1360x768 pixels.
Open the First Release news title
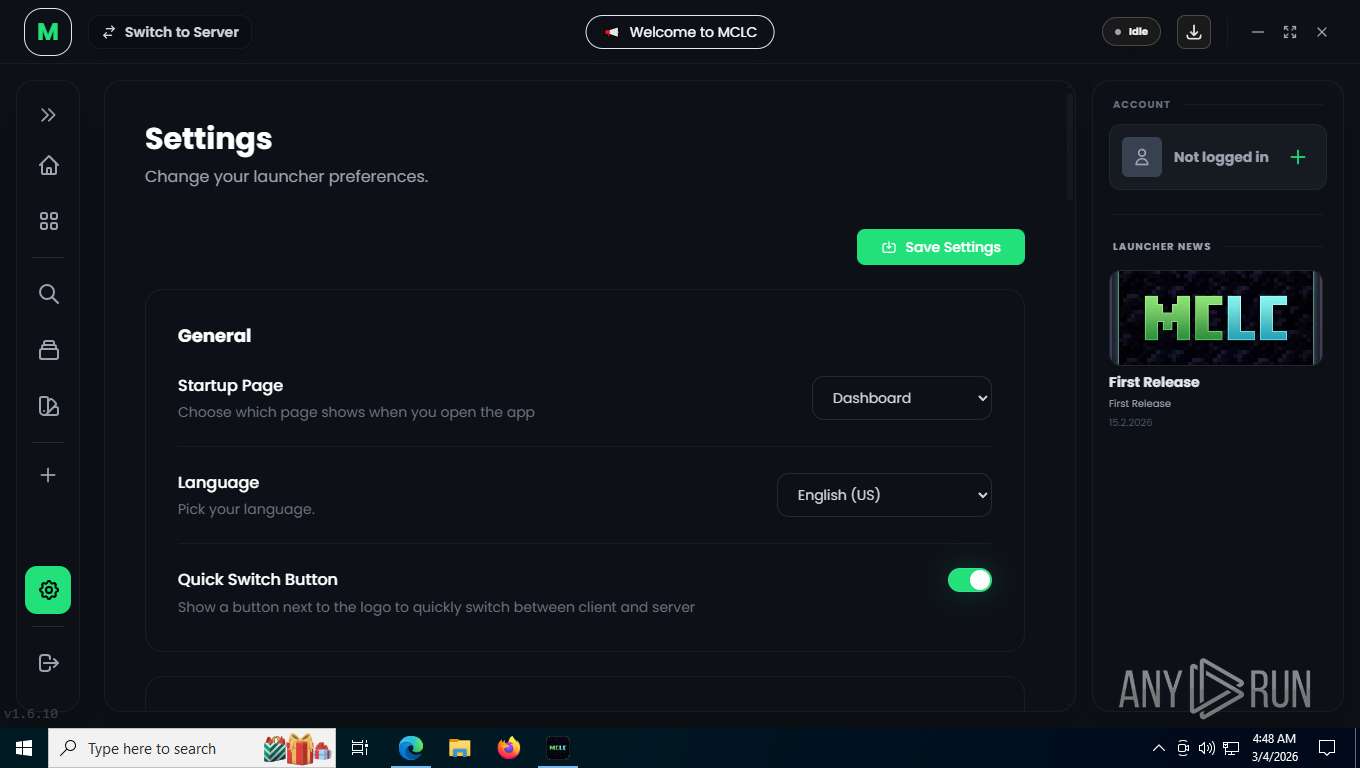click(x=1154, y=382)
